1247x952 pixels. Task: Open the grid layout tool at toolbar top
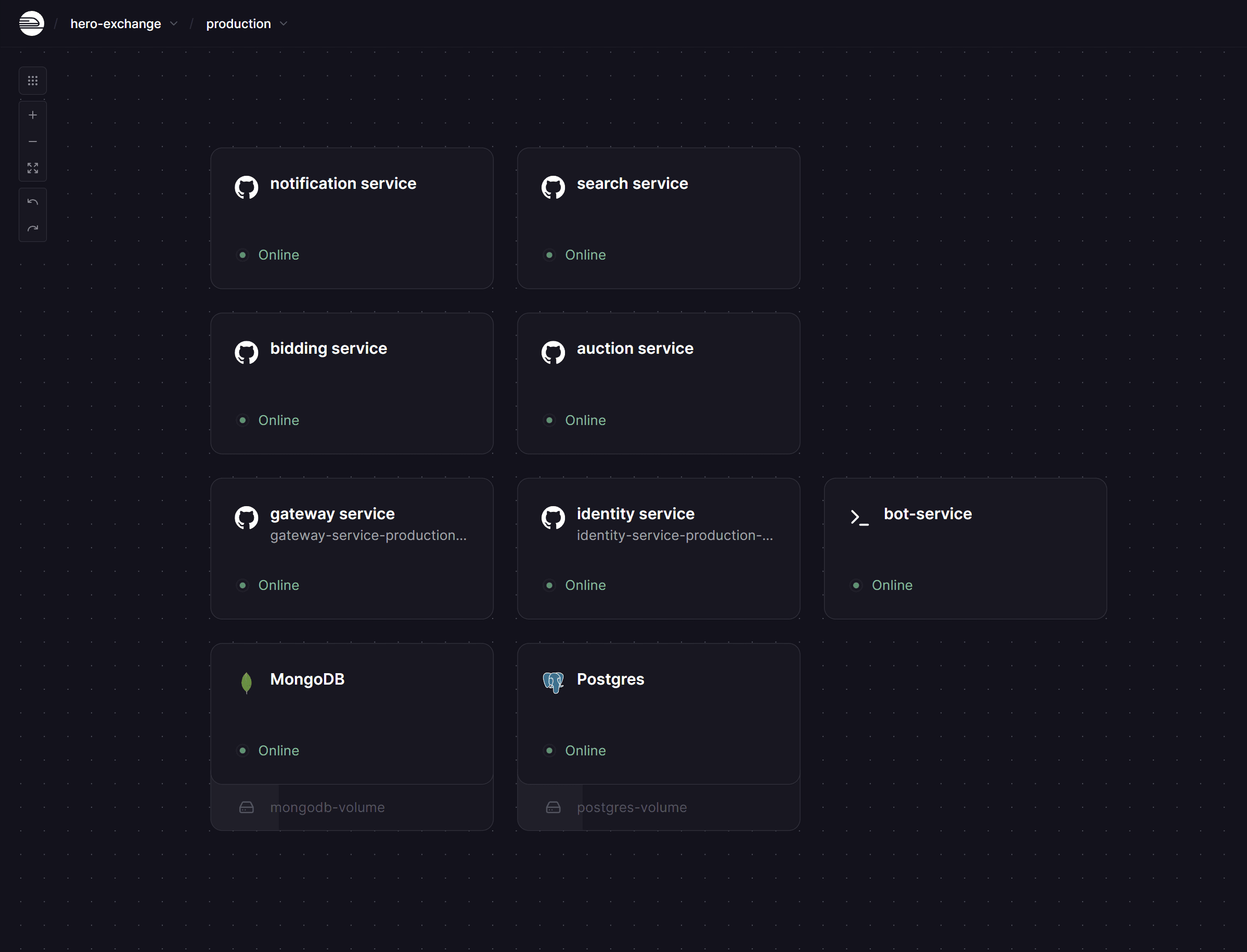point(32,80)
